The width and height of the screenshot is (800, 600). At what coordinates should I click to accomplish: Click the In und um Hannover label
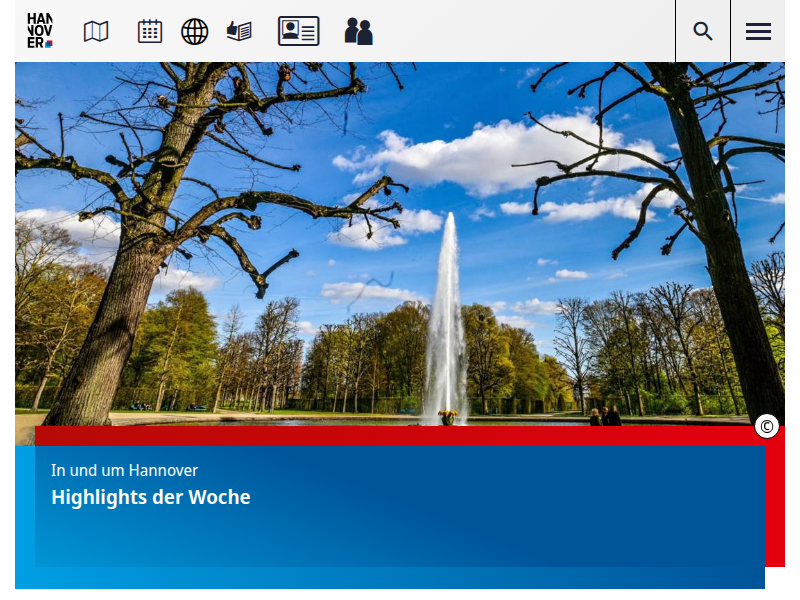[x=124, y=470]
